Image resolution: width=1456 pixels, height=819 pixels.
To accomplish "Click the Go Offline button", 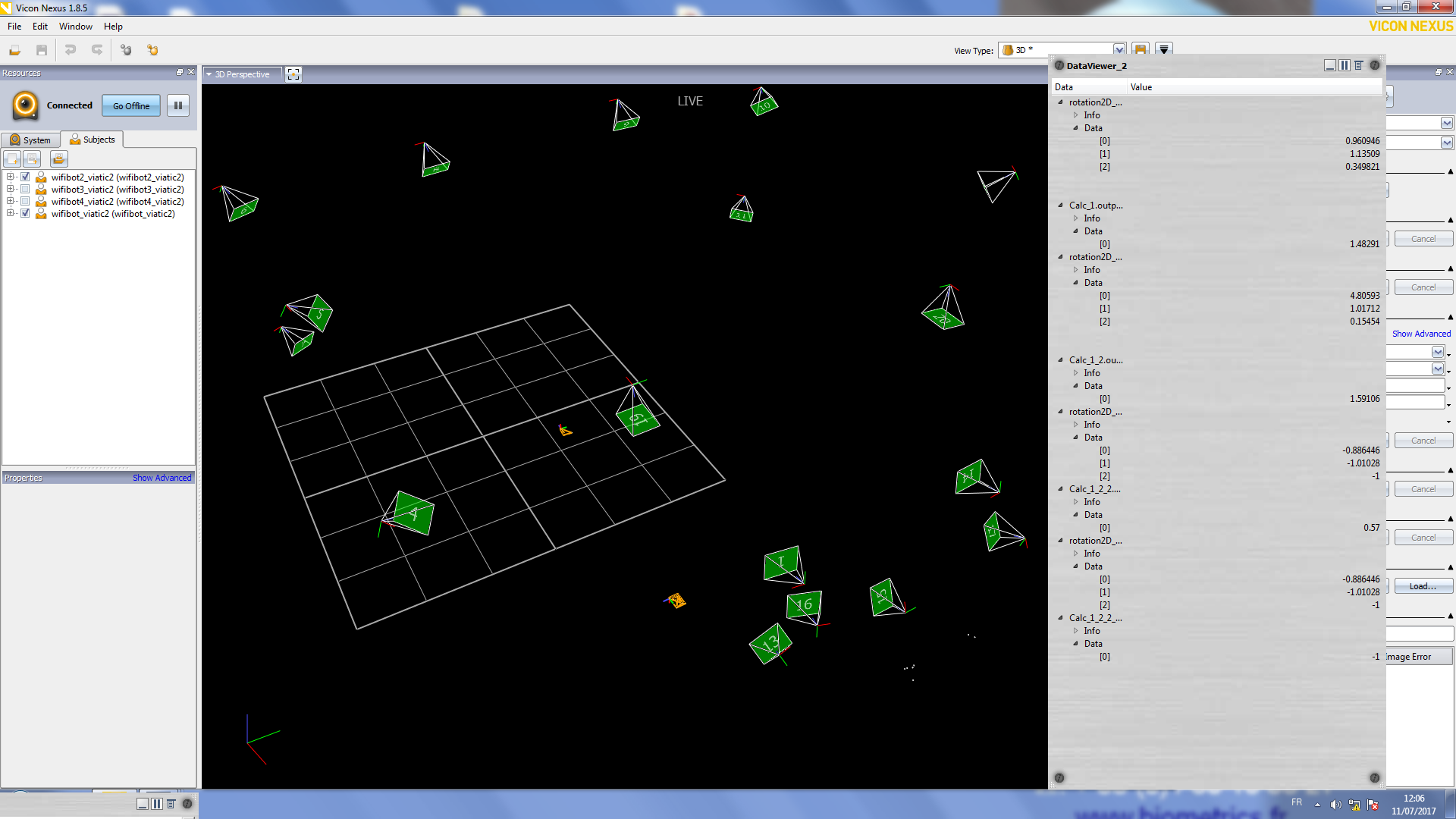I will (131, 106).
